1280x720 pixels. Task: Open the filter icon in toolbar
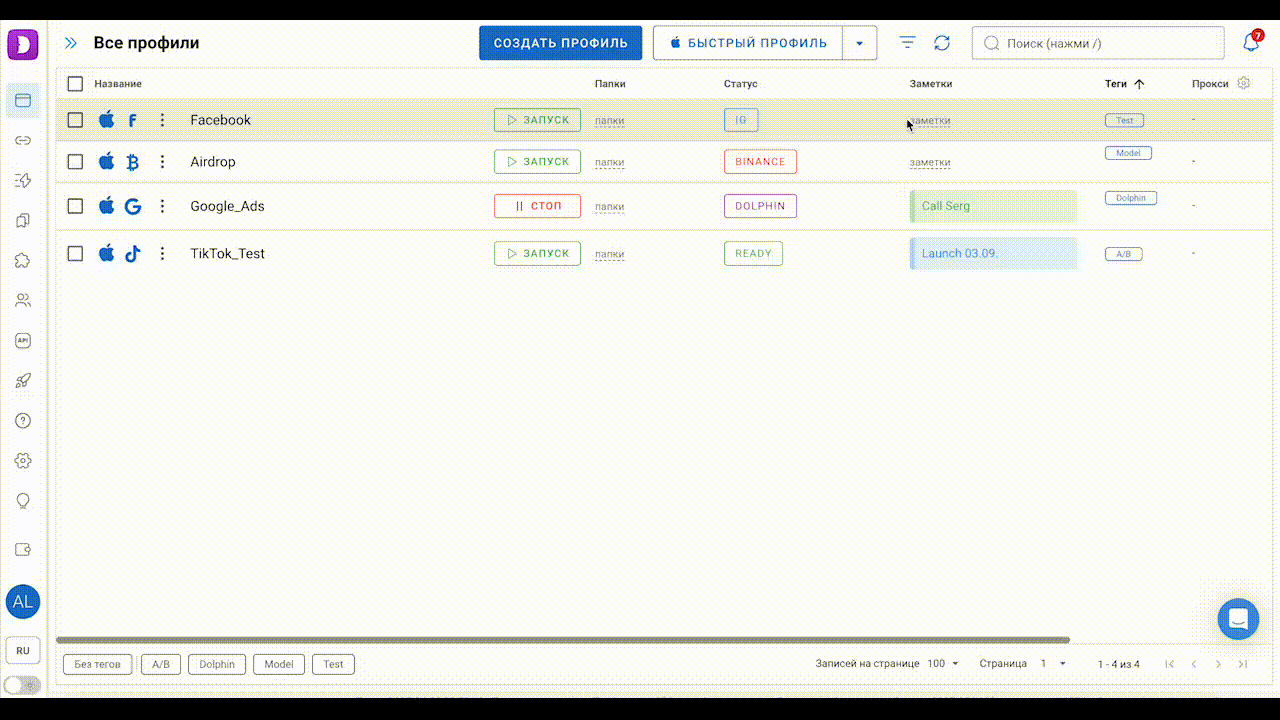[x=907, y=43]
